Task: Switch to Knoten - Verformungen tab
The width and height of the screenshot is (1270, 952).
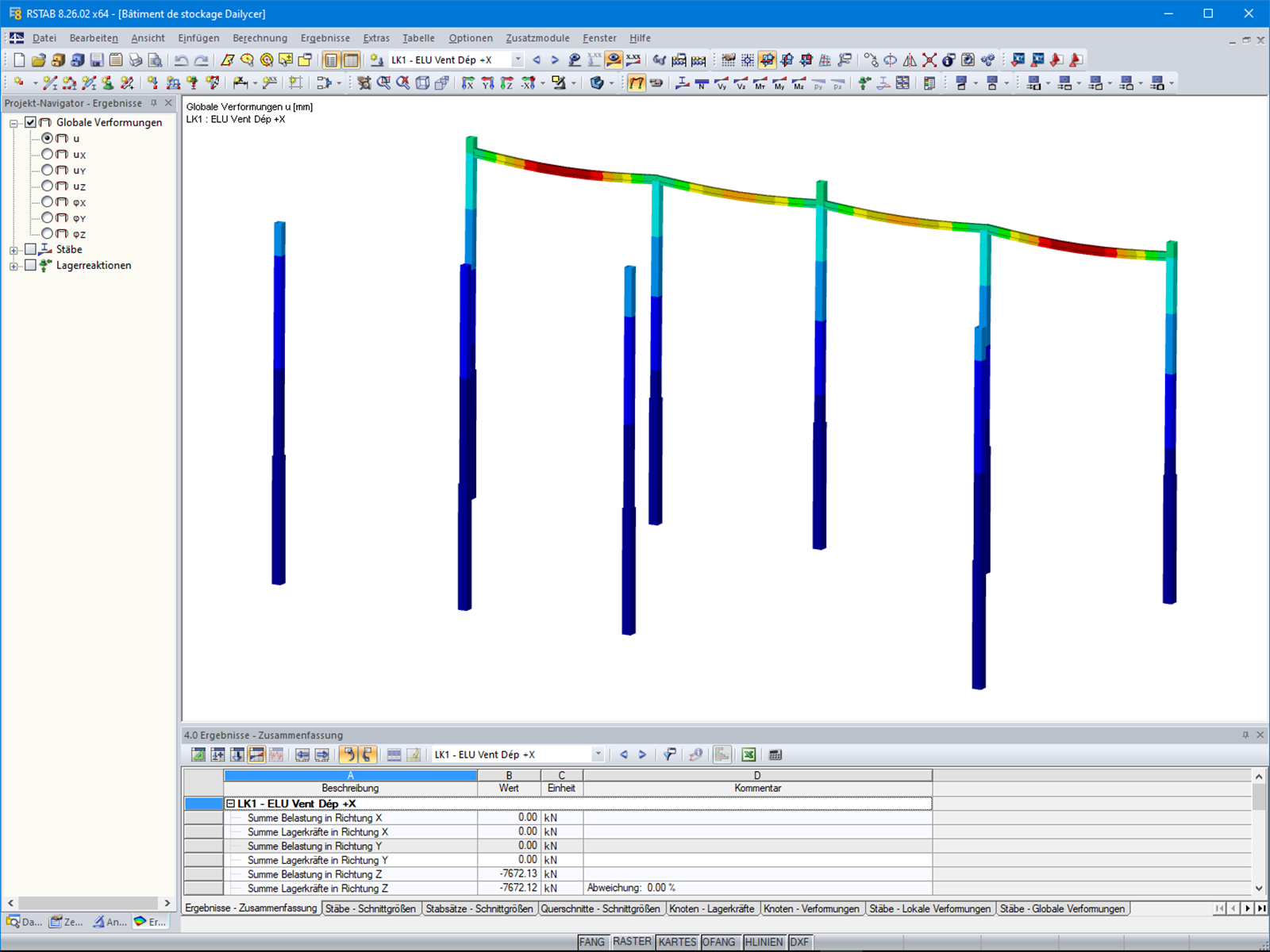Action: [811, 908]
